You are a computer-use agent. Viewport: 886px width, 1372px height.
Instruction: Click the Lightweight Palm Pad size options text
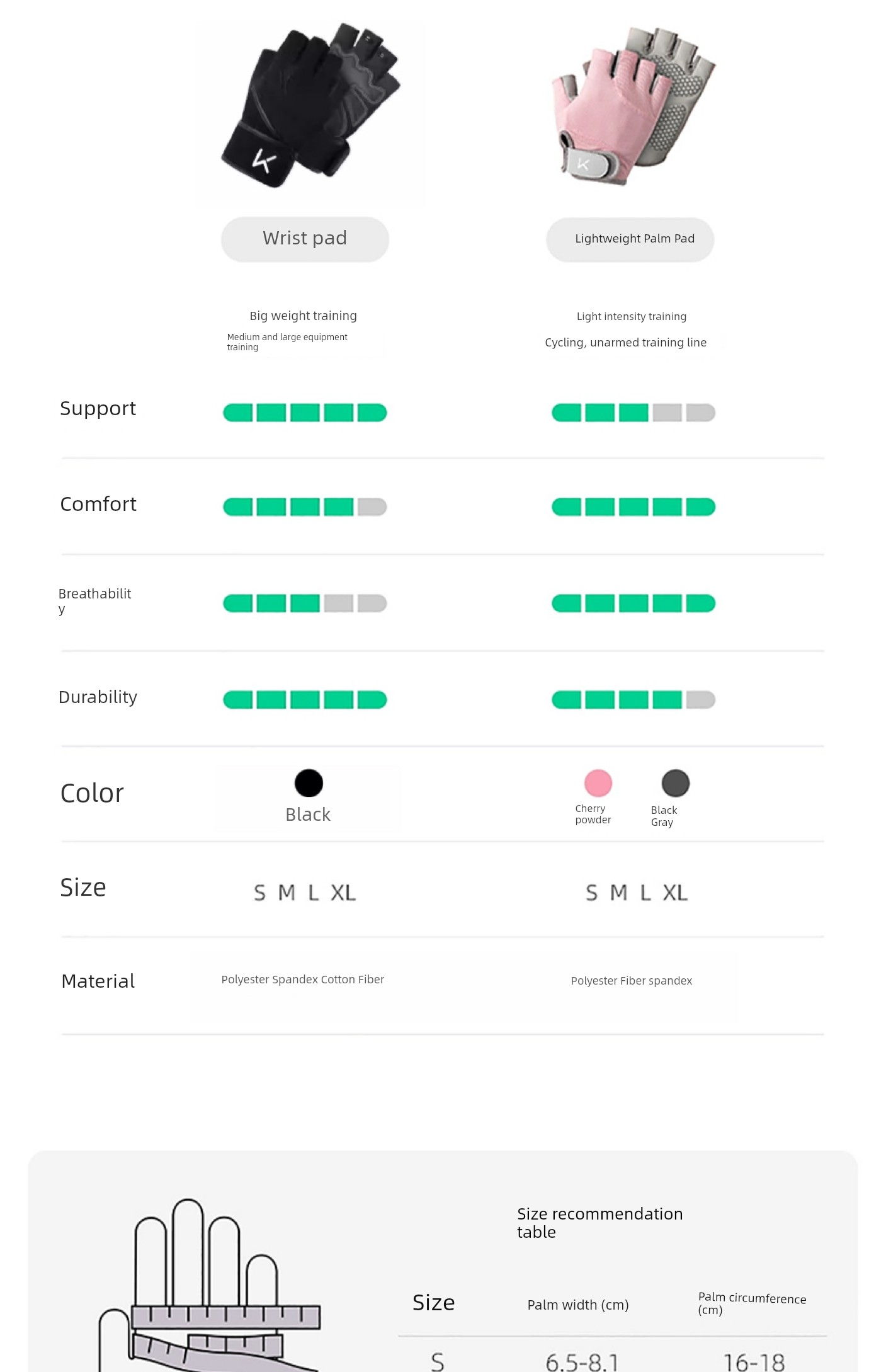637,893
